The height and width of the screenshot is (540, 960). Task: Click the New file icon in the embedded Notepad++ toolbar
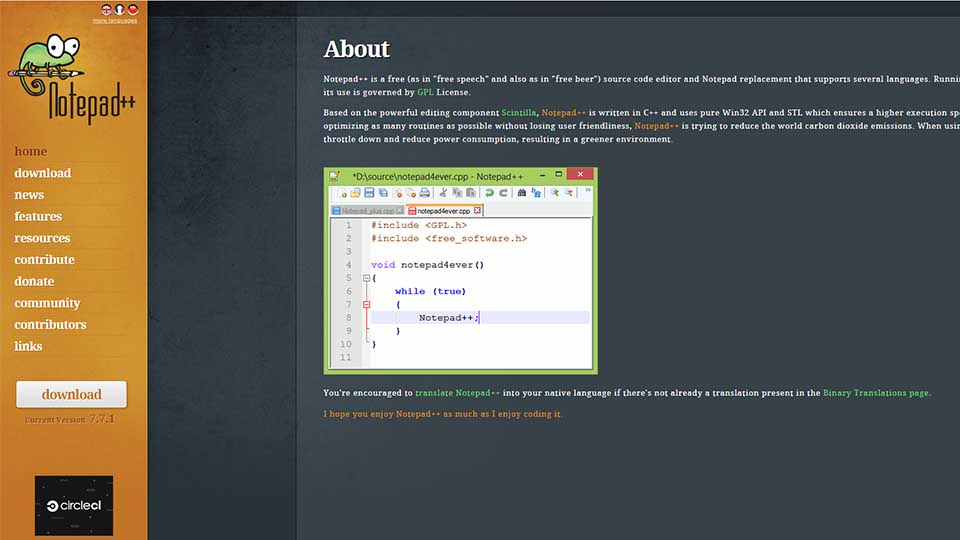coord(342,193)
